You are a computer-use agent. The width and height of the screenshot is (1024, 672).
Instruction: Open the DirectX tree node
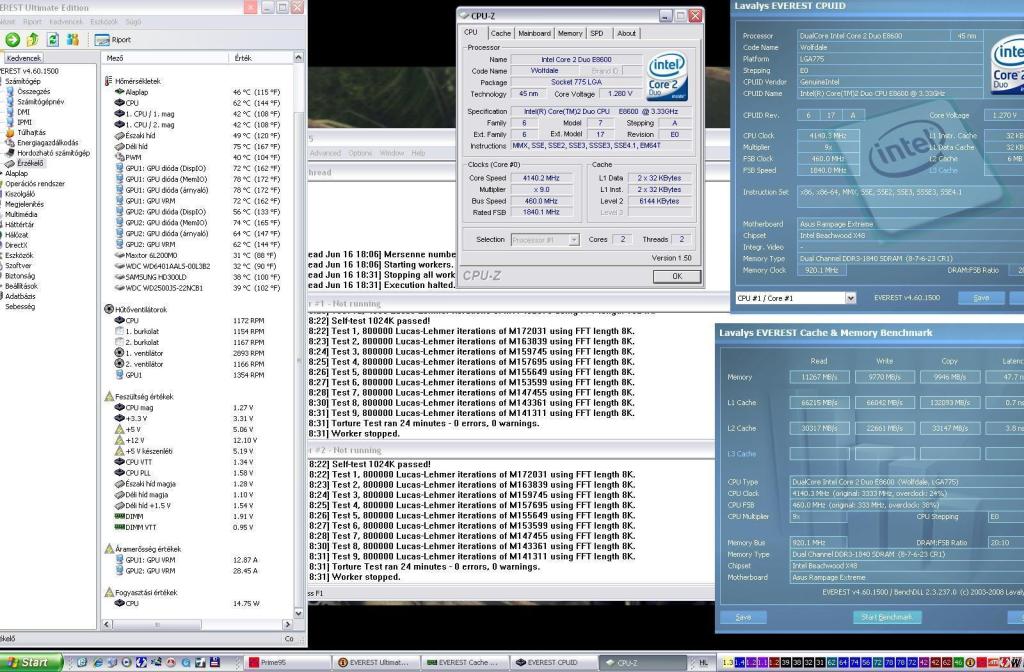(x=16, y=245)
